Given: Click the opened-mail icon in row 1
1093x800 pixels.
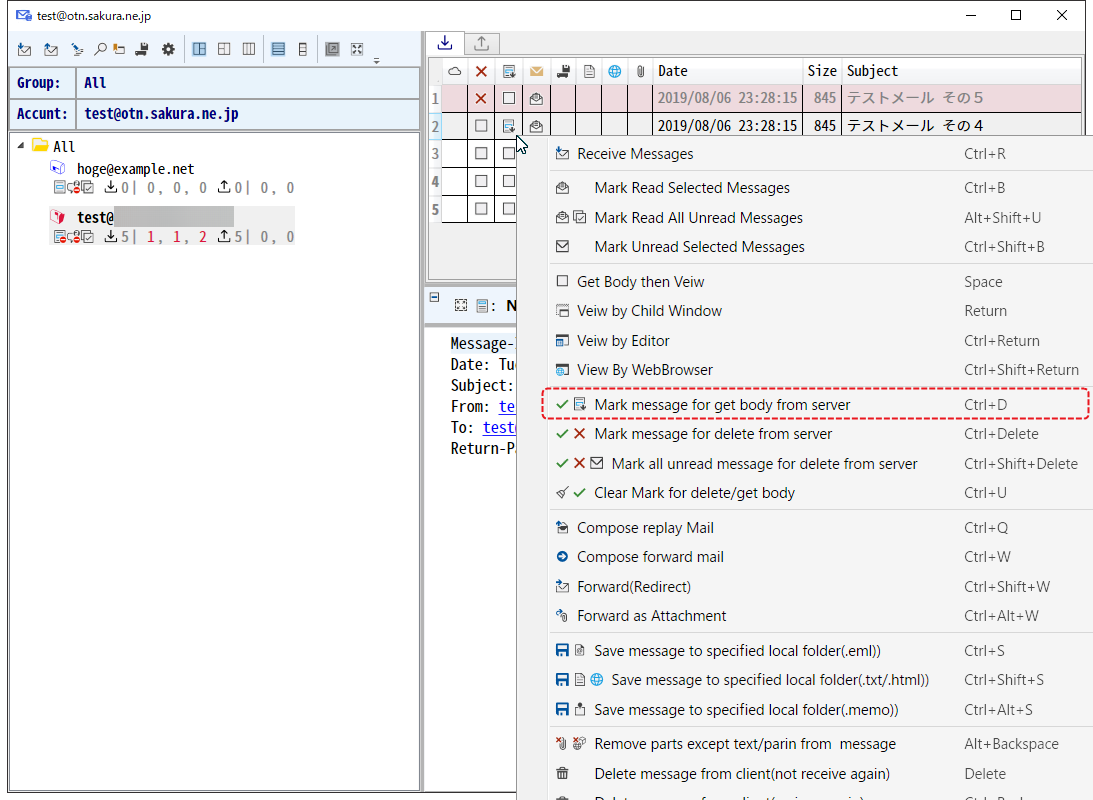Looking at the screenshot, I should click(536, 98).
